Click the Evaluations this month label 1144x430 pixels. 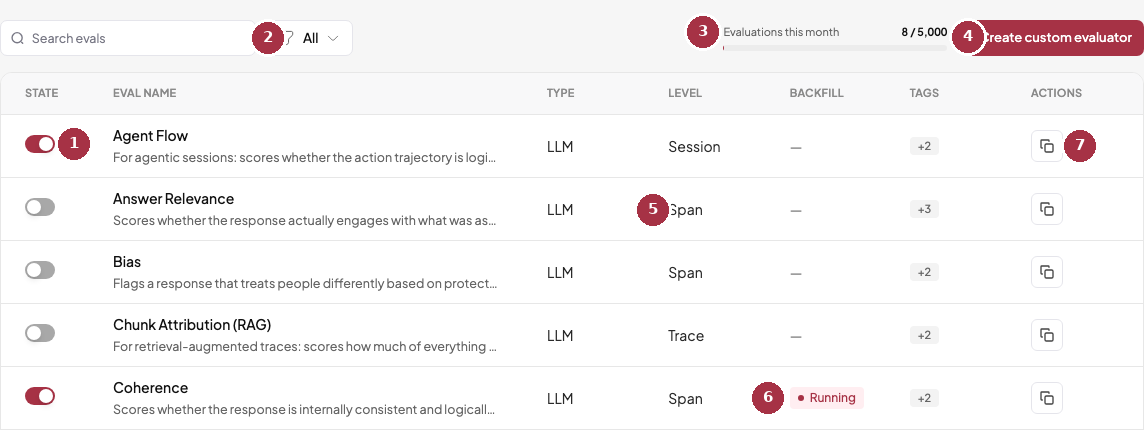(x=781, y=32)
